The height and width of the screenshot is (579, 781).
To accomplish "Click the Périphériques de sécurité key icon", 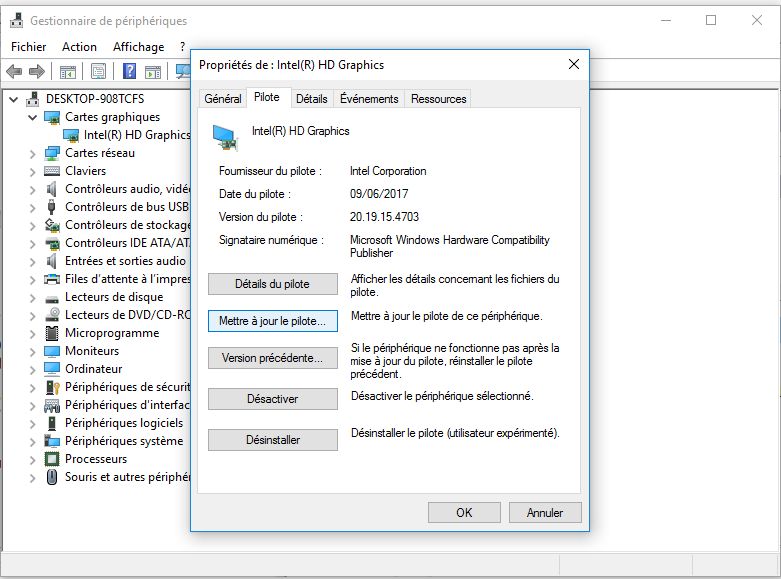I will [52, 387].
